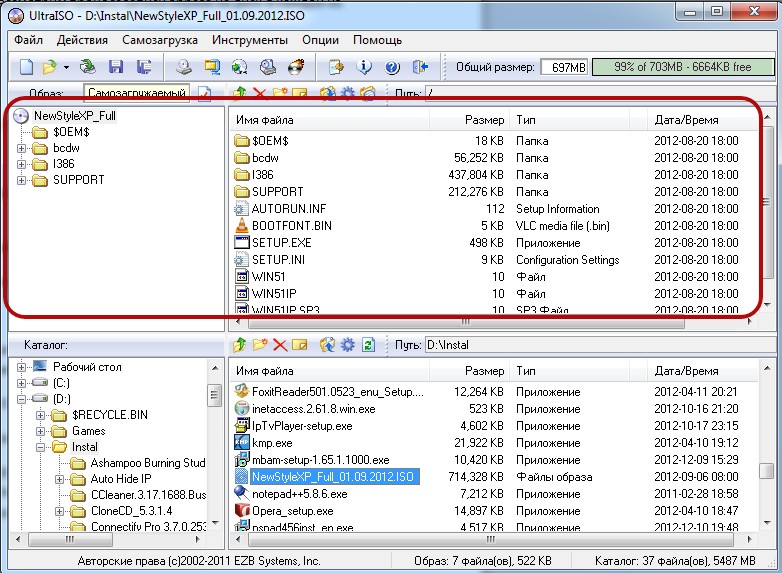Image resolution: width=782 pixels, height=573 pixels.
Task: Open the Инструменты menu
Action: (250, 40)
